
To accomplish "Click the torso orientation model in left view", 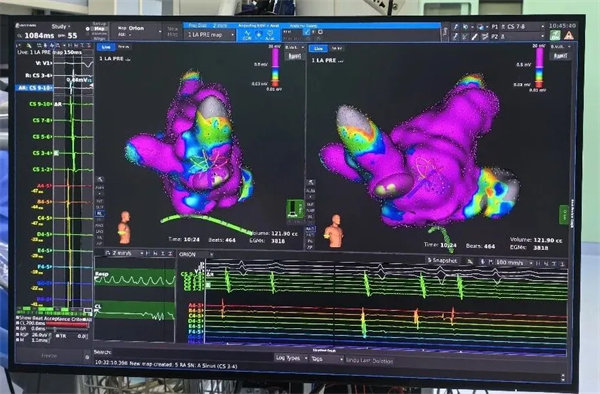I will coord(124,227).
